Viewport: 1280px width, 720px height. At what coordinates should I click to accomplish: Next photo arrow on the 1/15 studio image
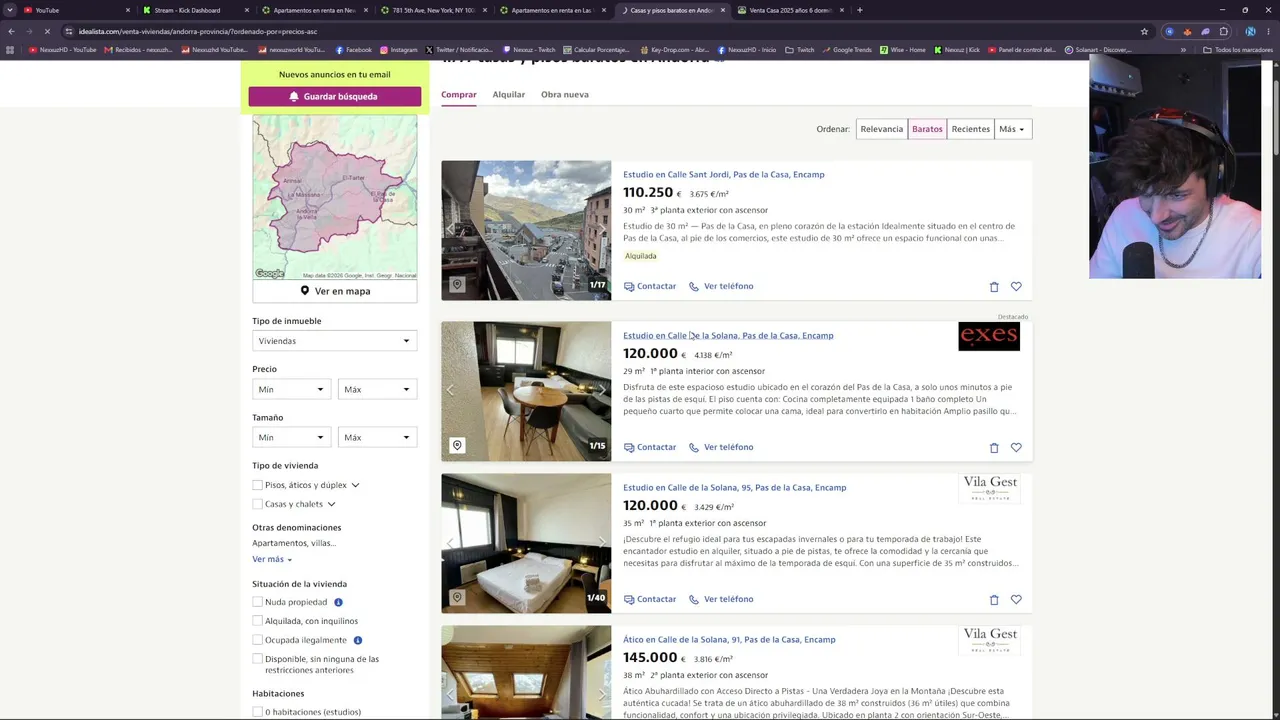click(x=601, y=391)
